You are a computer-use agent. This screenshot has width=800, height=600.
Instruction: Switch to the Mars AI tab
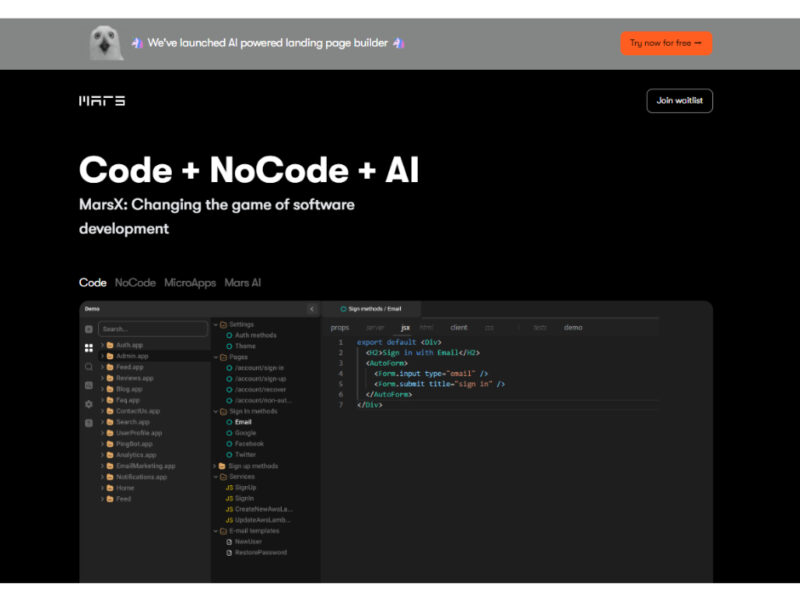[242, 283]
